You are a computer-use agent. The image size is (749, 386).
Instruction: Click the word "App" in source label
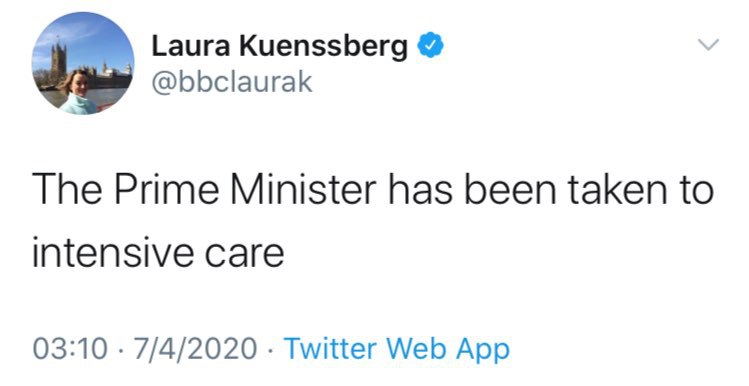click(483, 350)
